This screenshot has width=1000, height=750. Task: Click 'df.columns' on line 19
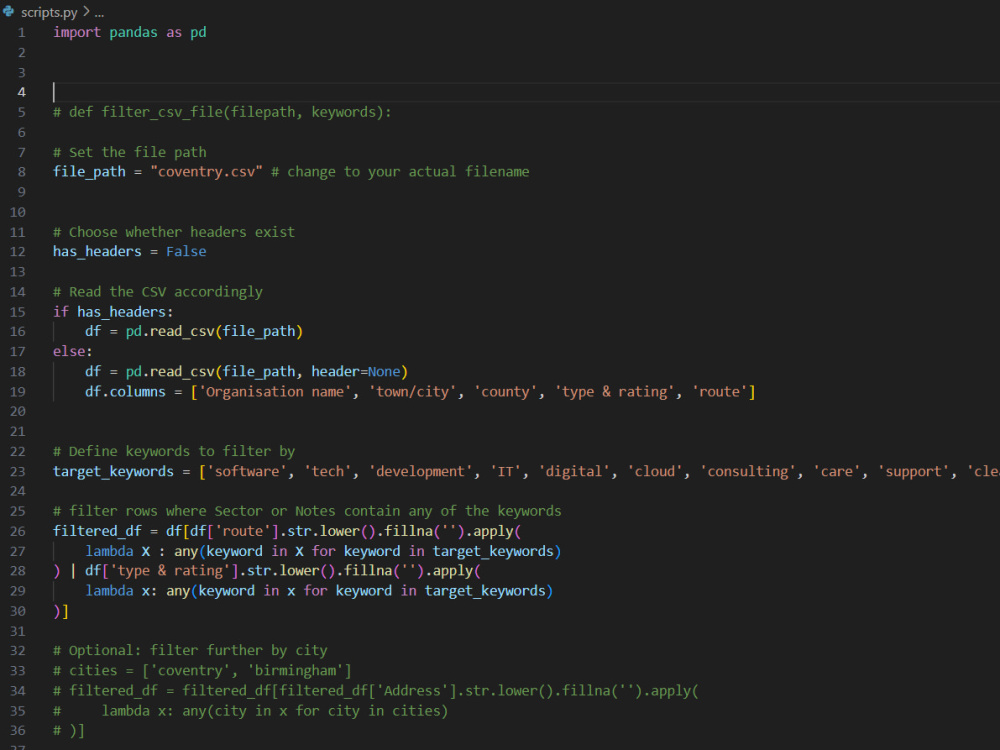pos(125,392)
